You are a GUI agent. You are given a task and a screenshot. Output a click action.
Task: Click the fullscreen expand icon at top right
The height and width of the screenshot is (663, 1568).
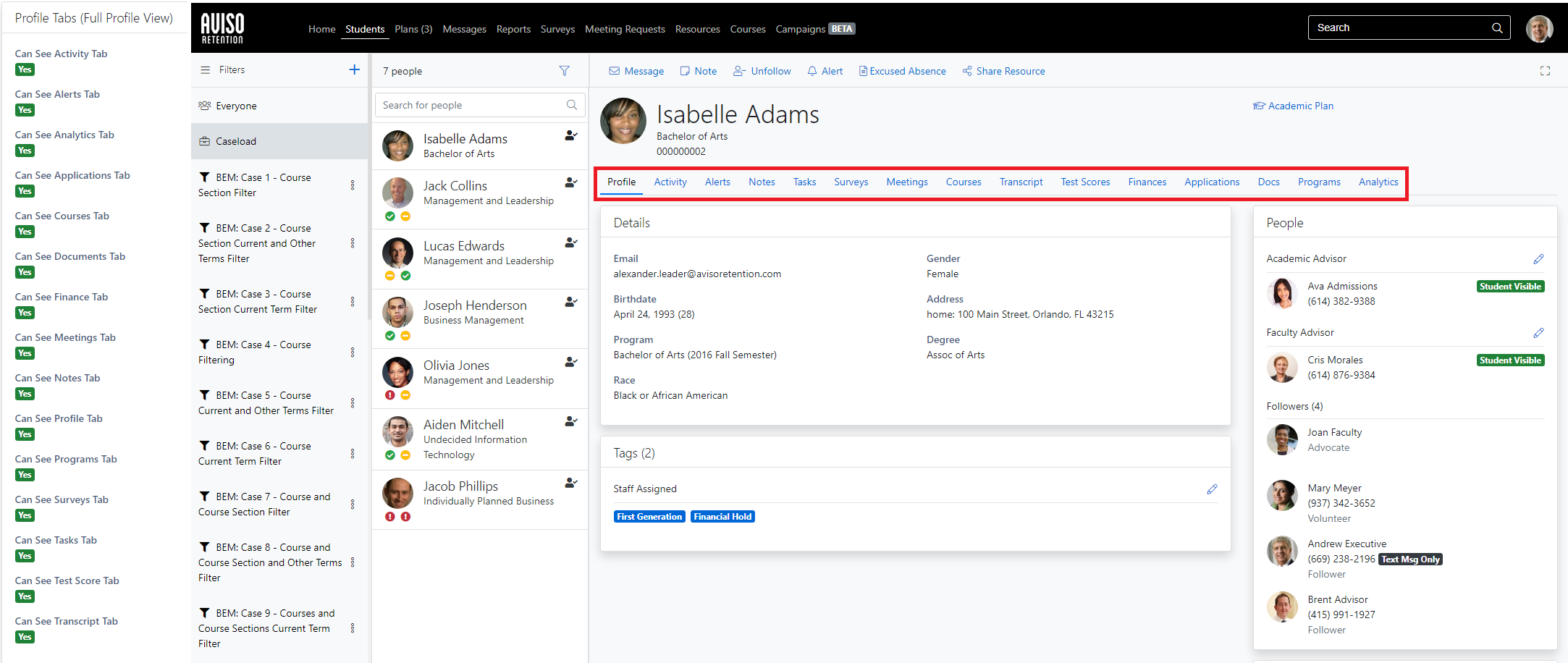(x=1545, y=71)
